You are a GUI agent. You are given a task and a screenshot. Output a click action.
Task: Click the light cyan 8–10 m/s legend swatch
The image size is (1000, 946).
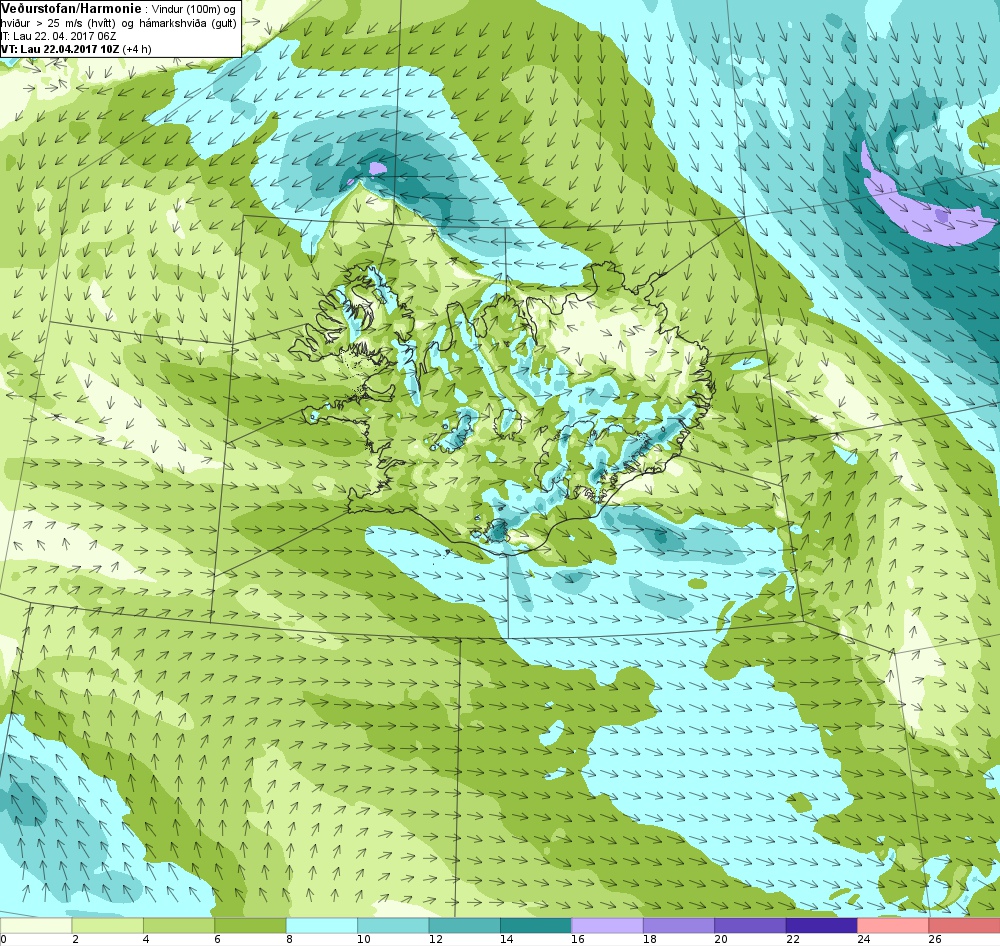[321, 925]
